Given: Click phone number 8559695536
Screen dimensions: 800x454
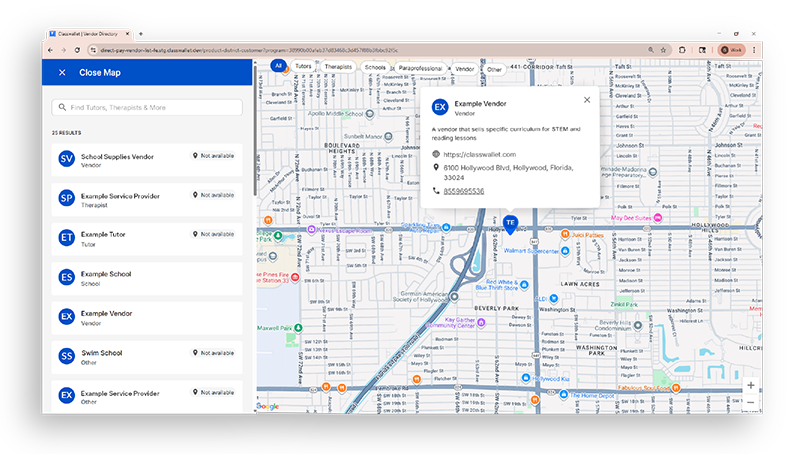Looking at the screenshot, I should [x=464, y=191].
